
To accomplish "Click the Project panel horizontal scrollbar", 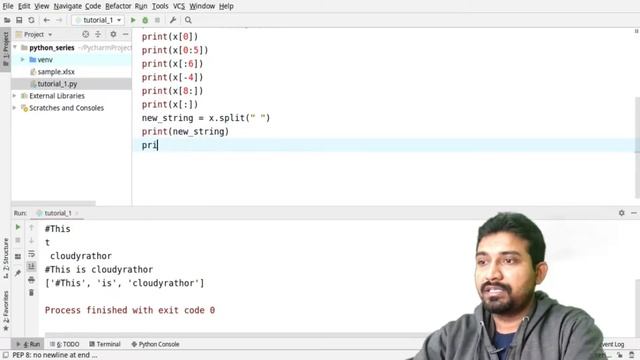I will [53, 203].
